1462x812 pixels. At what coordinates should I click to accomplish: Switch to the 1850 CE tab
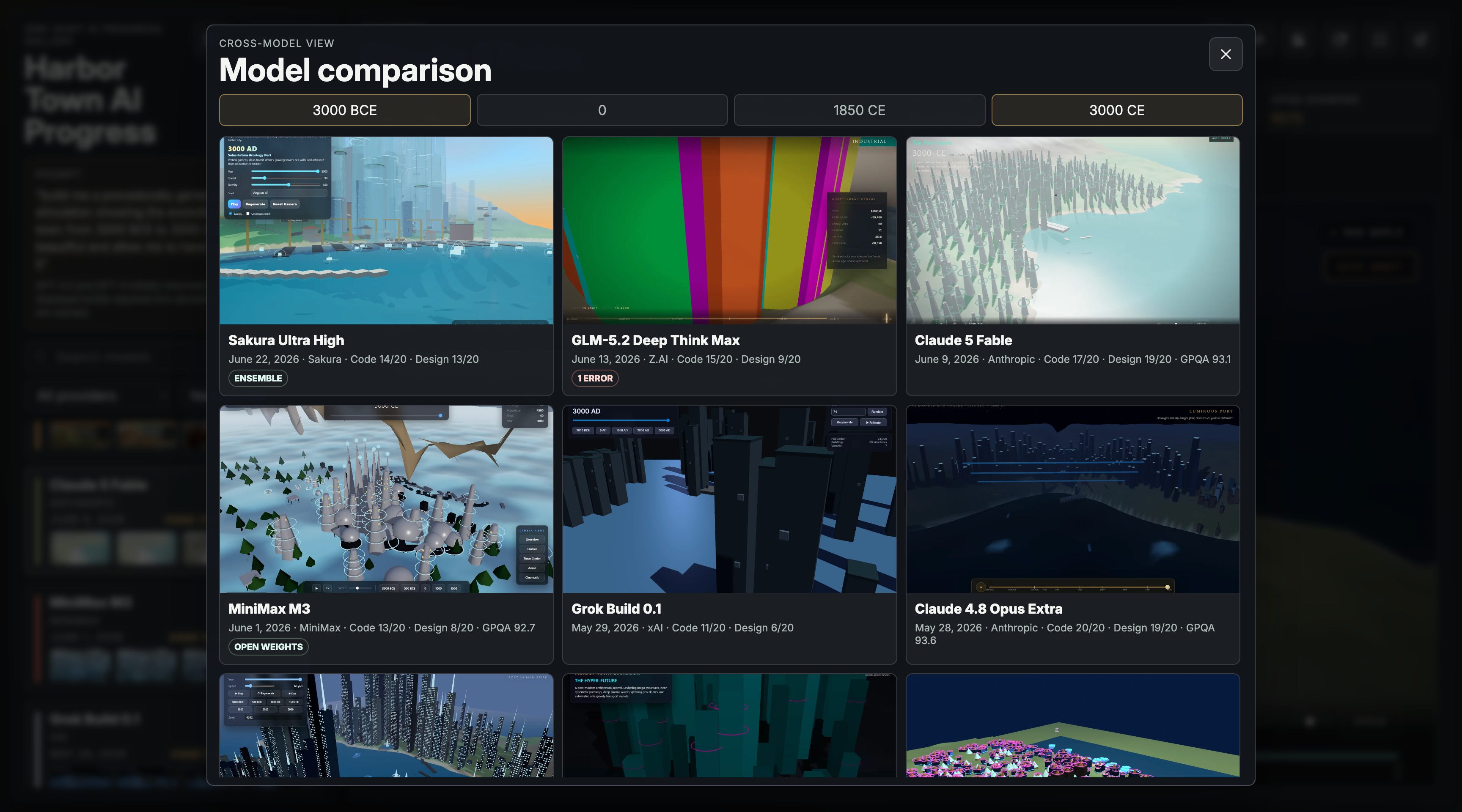tap(859, 110)
